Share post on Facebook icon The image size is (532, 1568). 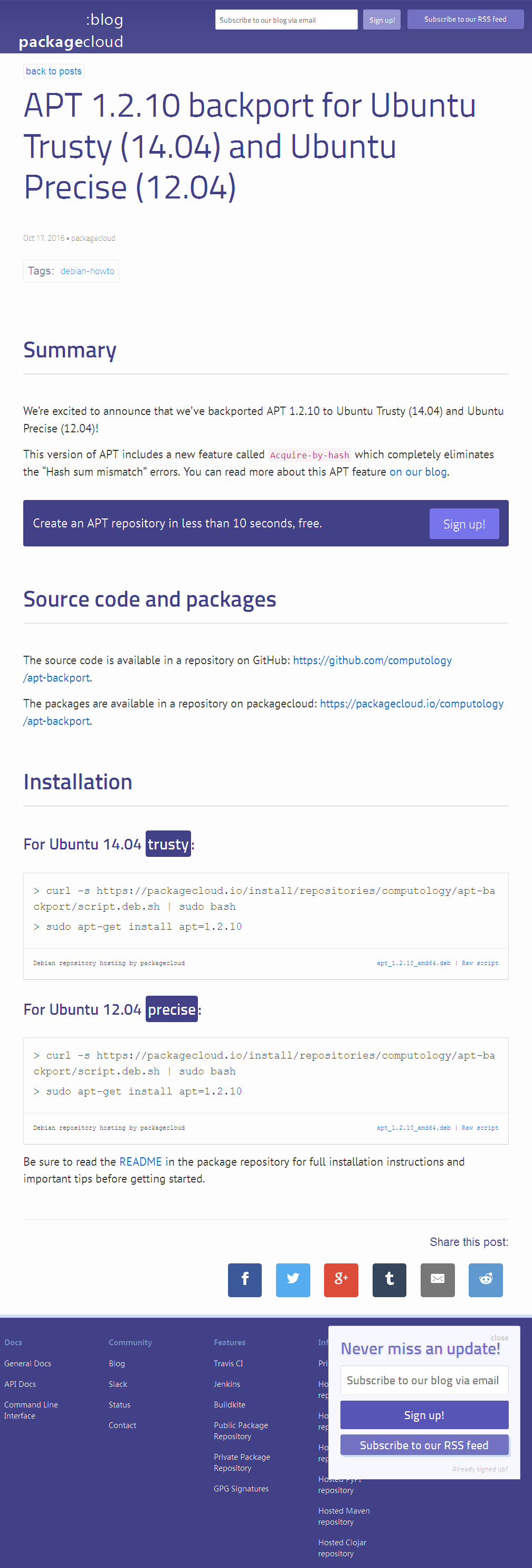click(245, 1280)
